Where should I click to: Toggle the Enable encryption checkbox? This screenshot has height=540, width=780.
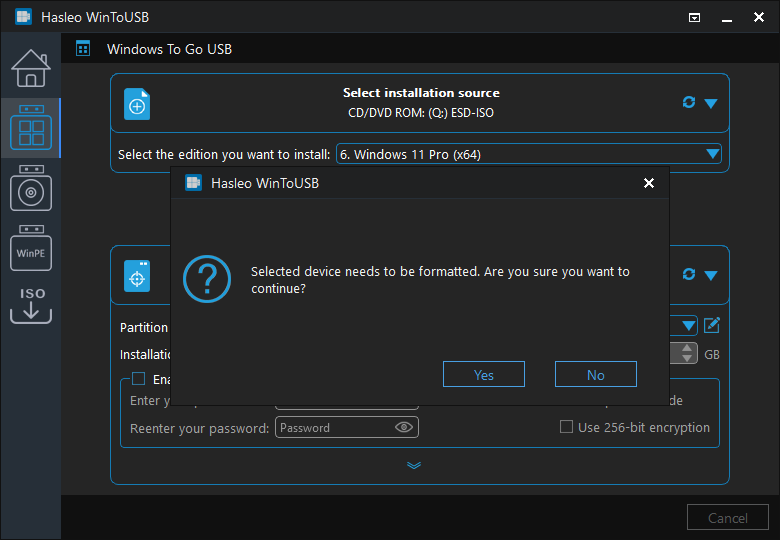coord(139,379)
